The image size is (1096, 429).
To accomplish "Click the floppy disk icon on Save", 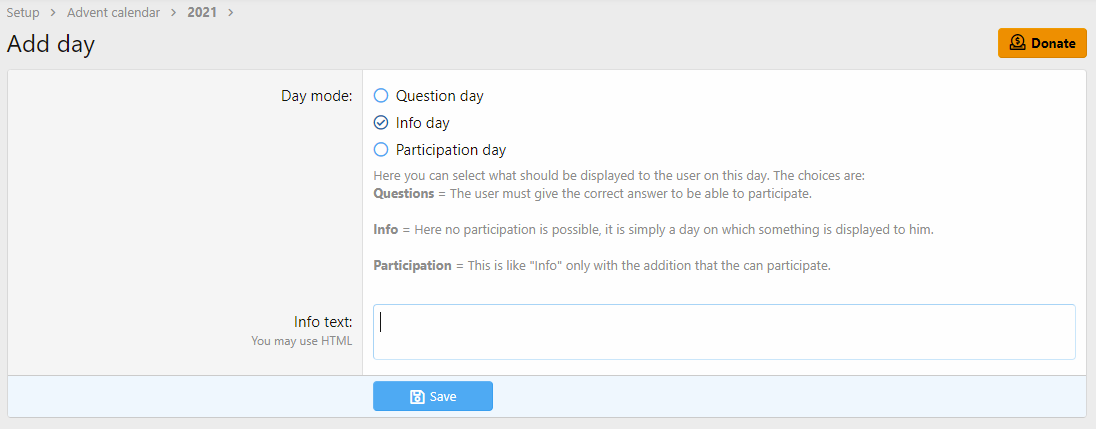I will tap(417, 397).
